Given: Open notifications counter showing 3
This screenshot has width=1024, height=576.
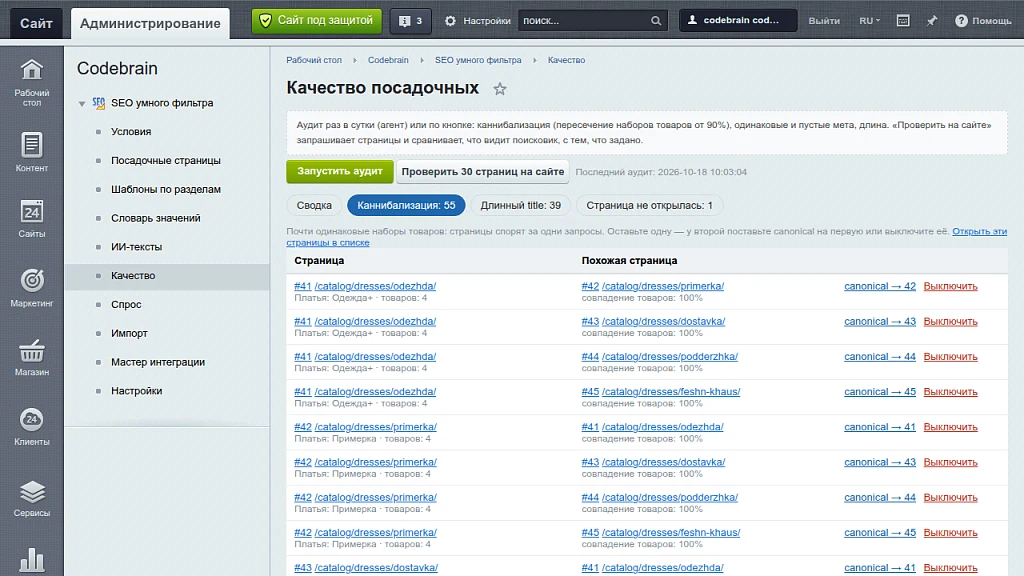Looking at the screenshot, I should coord(410,21).
